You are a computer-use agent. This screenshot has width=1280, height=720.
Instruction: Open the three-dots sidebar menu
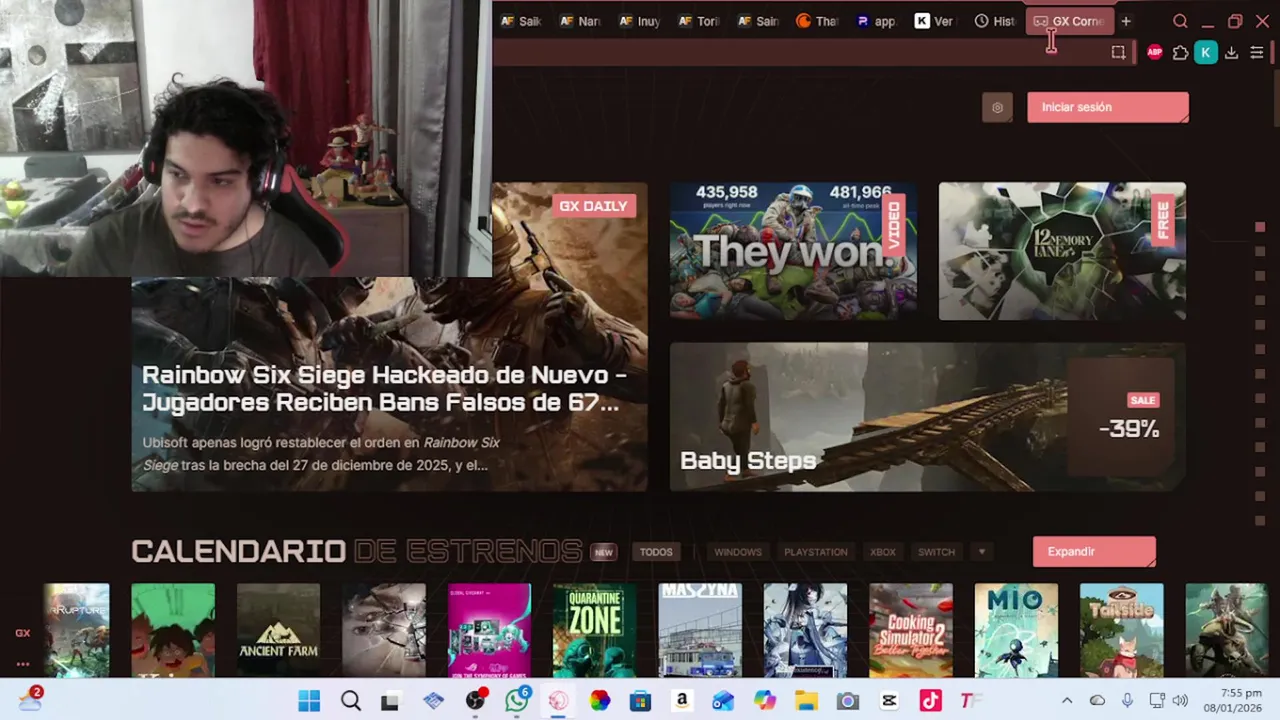[x=22, y=664]
